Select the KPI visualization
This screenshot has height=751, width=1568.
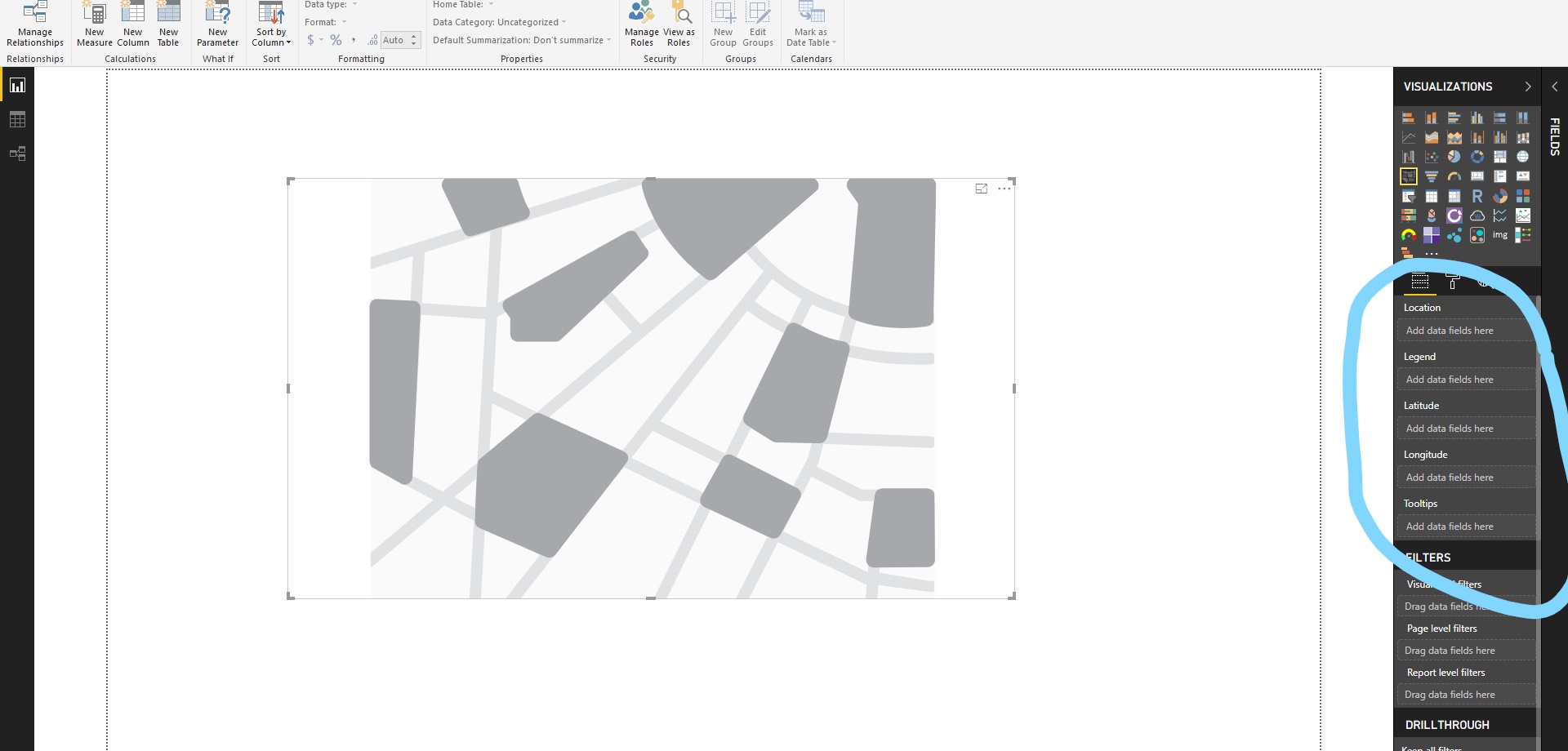1523,176
